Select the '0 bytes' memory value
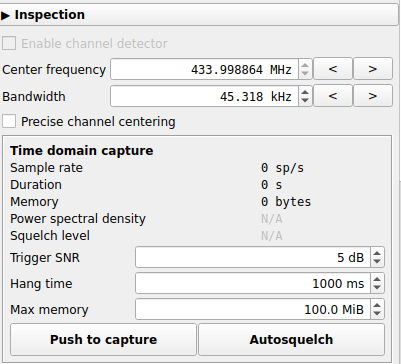The width and height of the screenshot is (401, 364). click(286, 202)
